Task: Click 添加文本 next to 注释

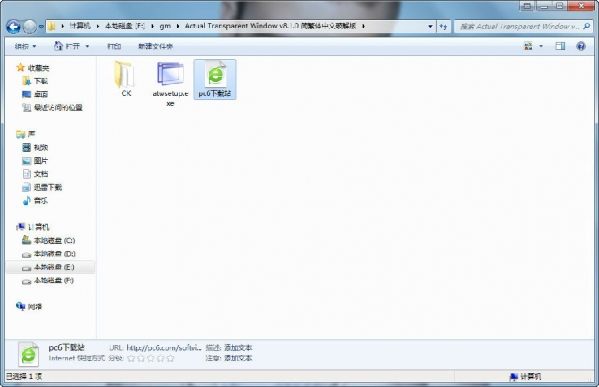Action: [x=238, y=358]
